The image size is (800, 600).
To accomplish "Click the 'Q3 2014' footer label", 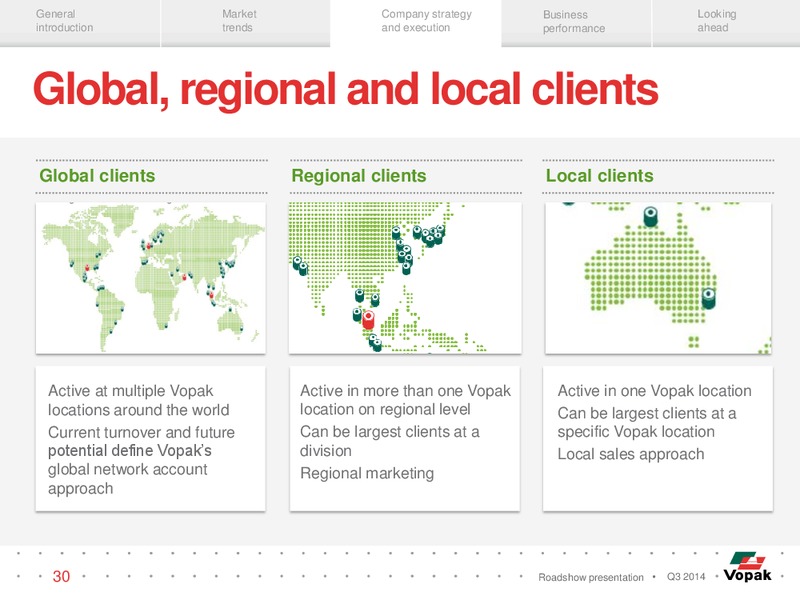I will (686, 577).
